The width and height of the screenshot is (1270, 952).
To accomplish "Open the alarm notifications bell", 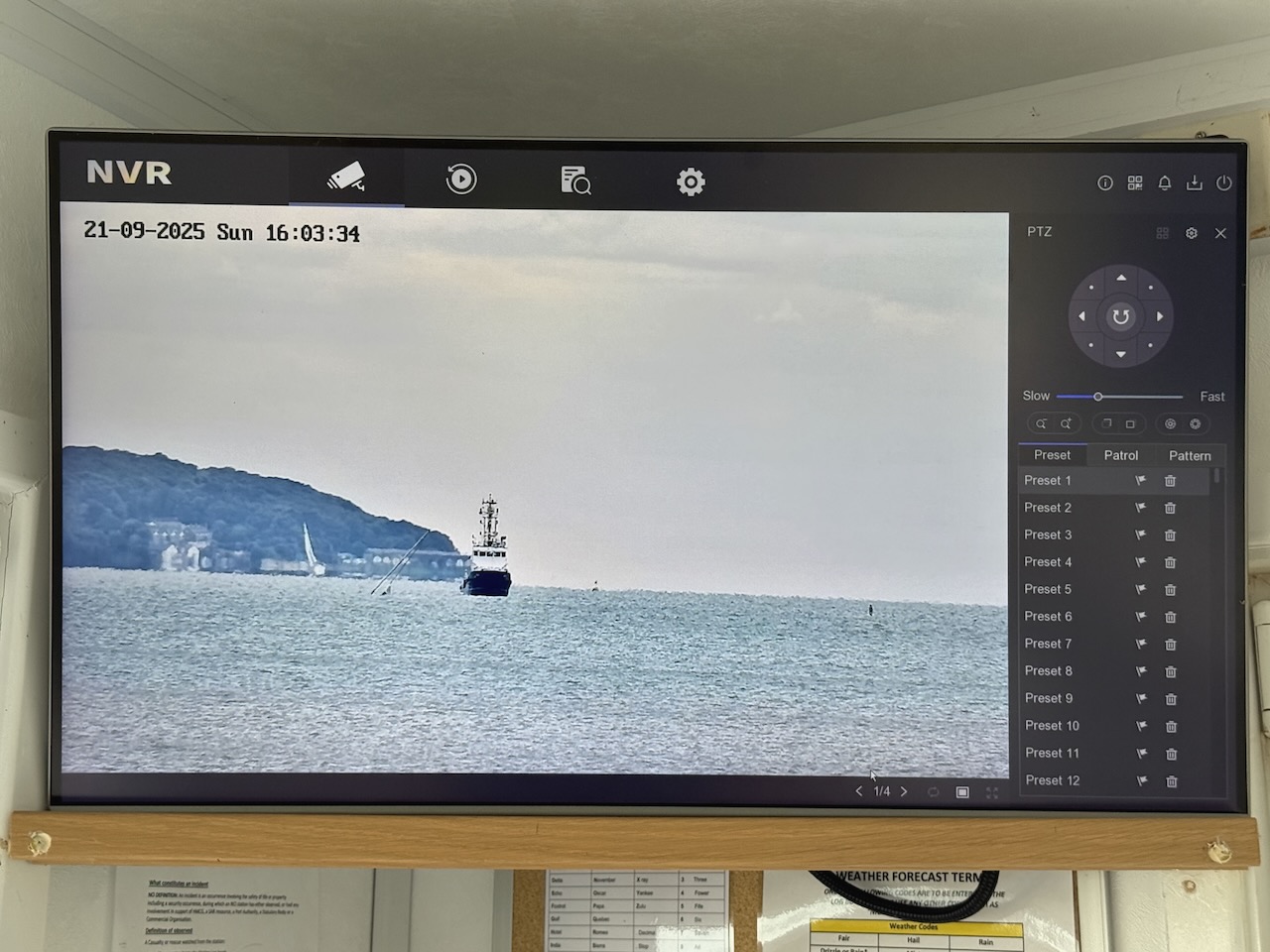I will (1165, 183).
